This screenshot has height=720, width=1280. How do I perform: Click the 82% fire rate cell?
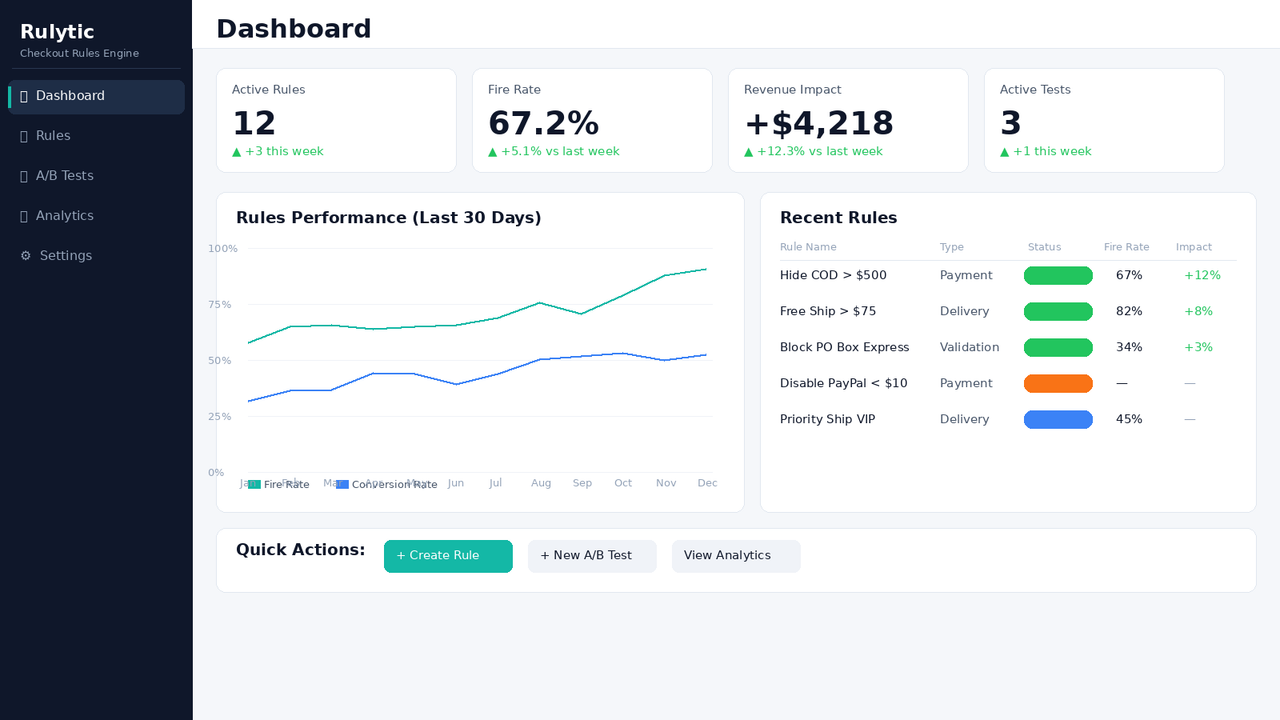(x=1129, y=312)
